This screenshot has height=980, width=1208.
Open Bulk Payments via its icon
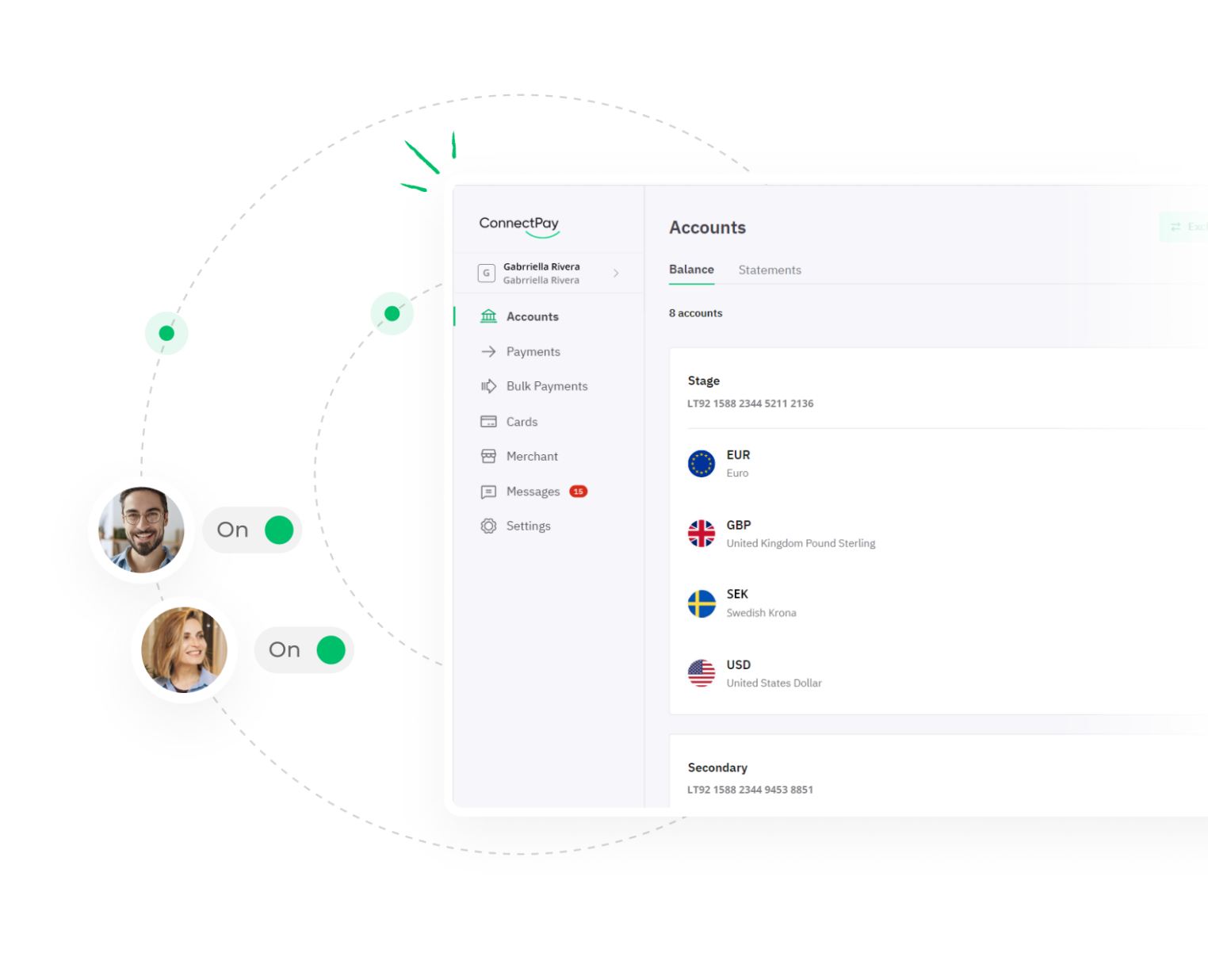click(x=488, y=386)
